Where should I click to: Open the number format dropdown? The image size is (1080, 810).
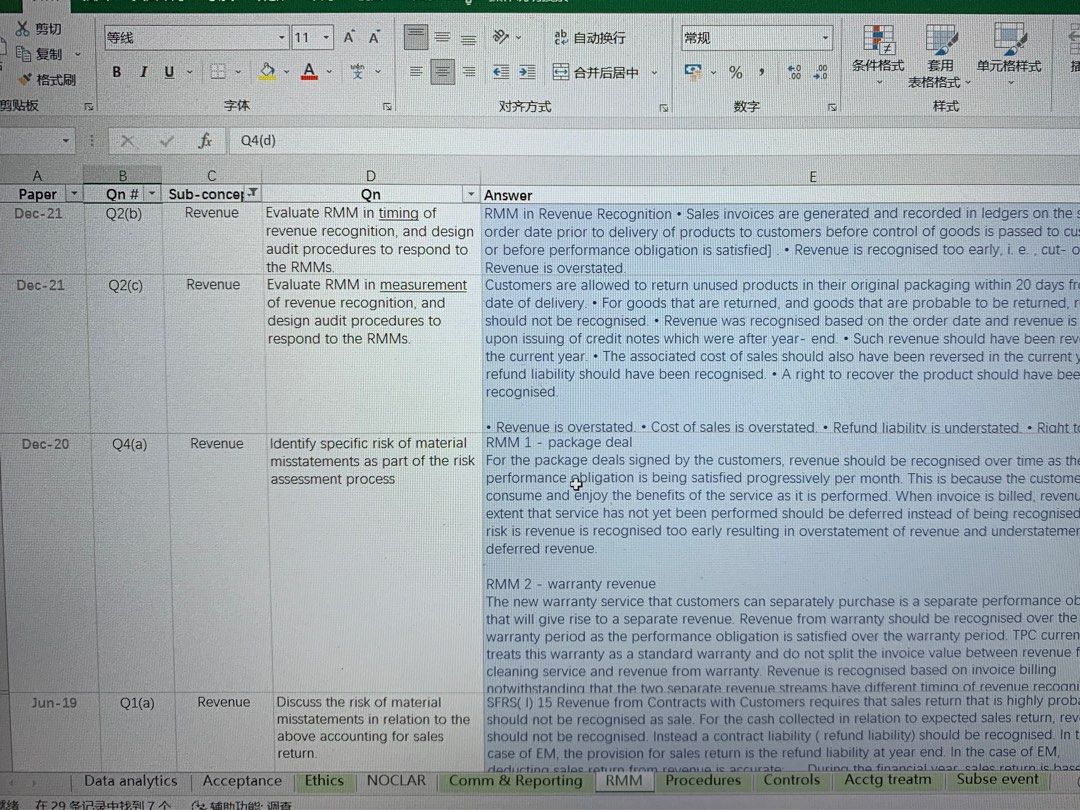825,38
